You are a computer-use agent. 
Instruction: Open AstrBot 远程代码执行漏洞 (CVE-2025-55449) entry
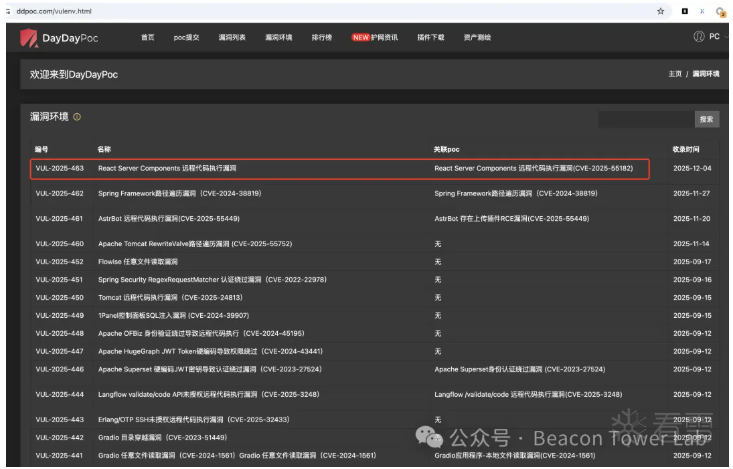[169, 219]
